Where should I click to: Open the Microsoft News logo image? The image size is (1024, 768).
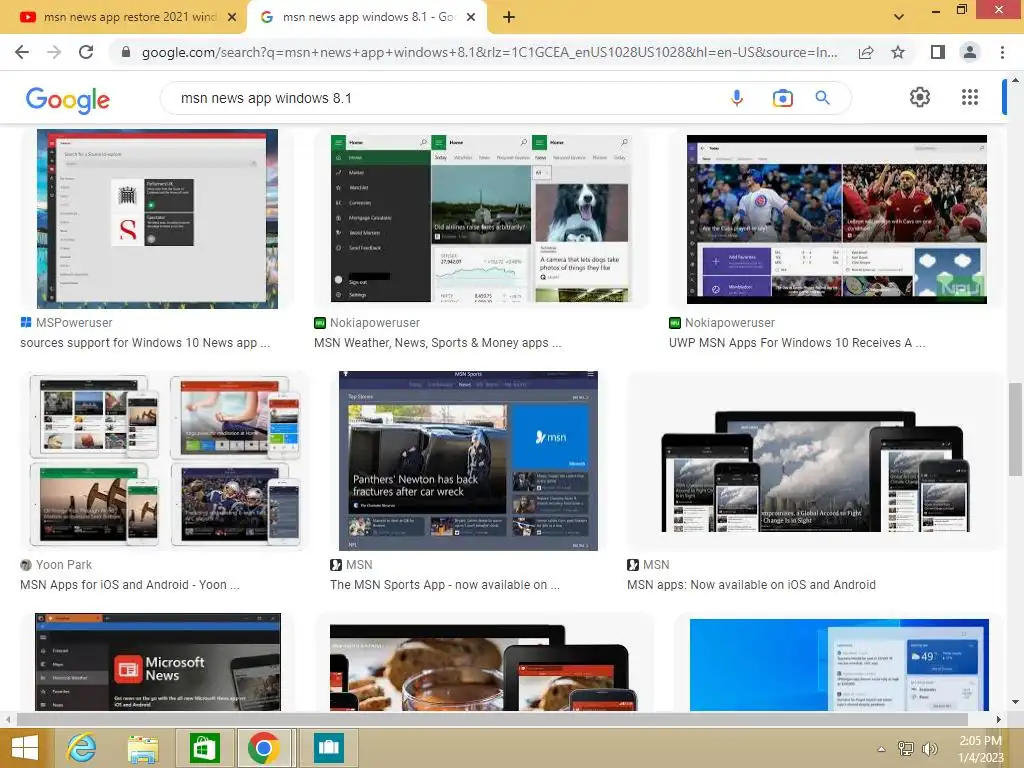point(158,662)
